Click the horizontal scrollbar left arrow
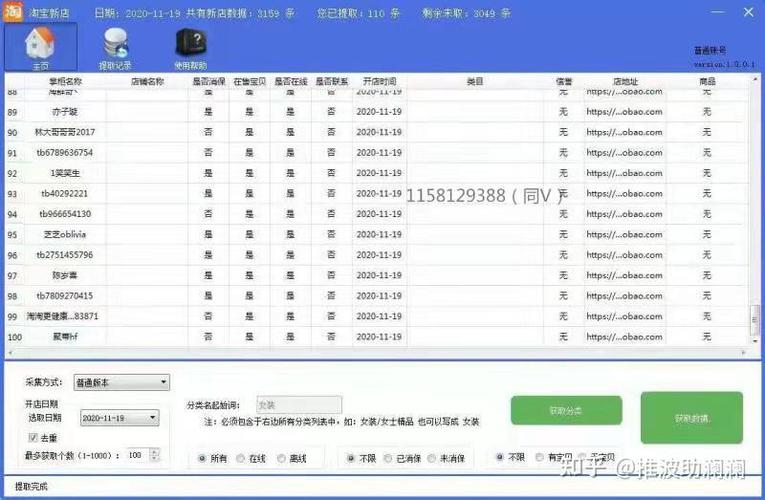This screenshot has height=500, width=765. point(10,352)
